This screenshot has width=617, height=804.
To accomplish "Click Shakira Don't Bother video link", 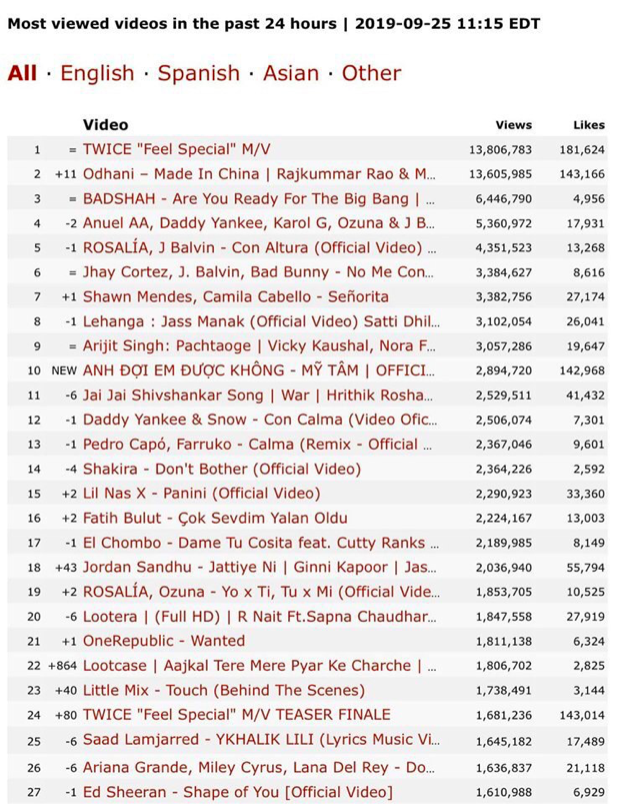I will 222,469.
